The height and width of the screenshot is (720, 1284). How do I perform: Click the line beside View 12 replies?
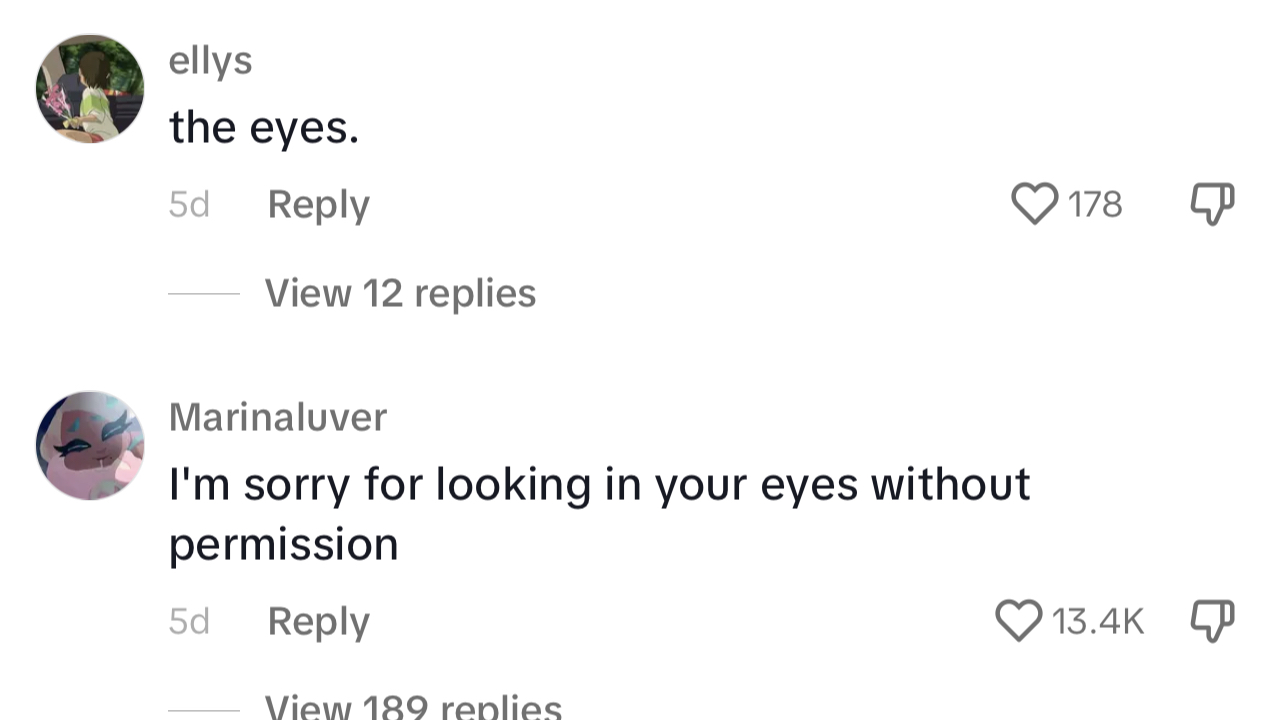204,293
